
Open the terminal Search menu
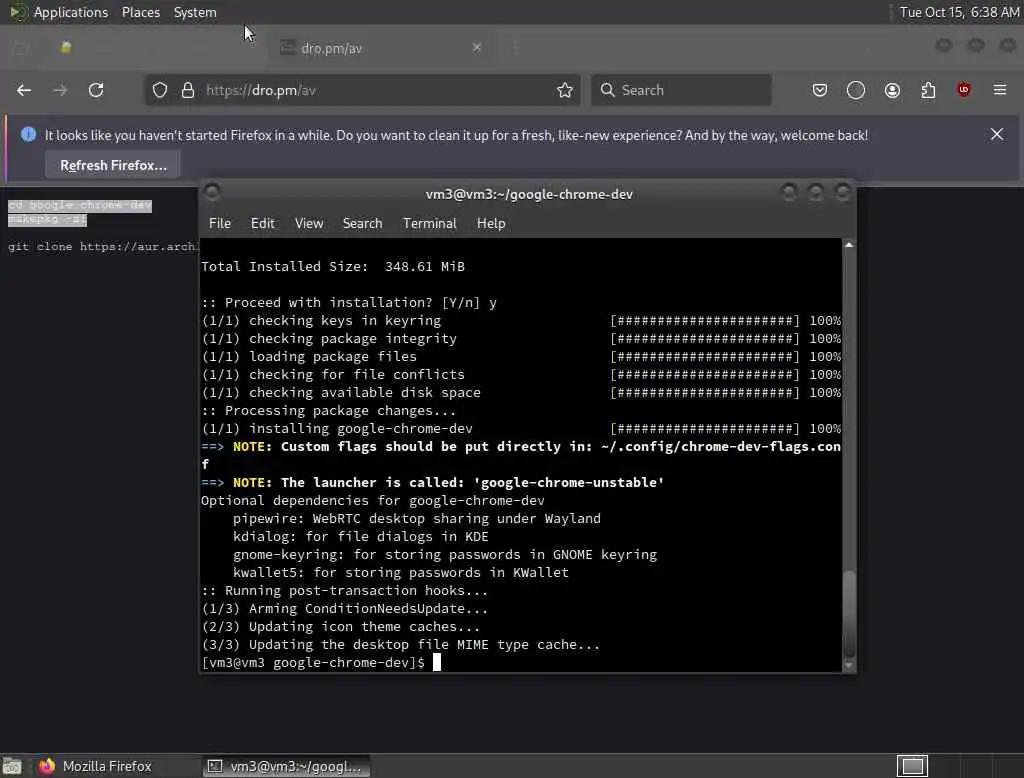pos(362,223)
